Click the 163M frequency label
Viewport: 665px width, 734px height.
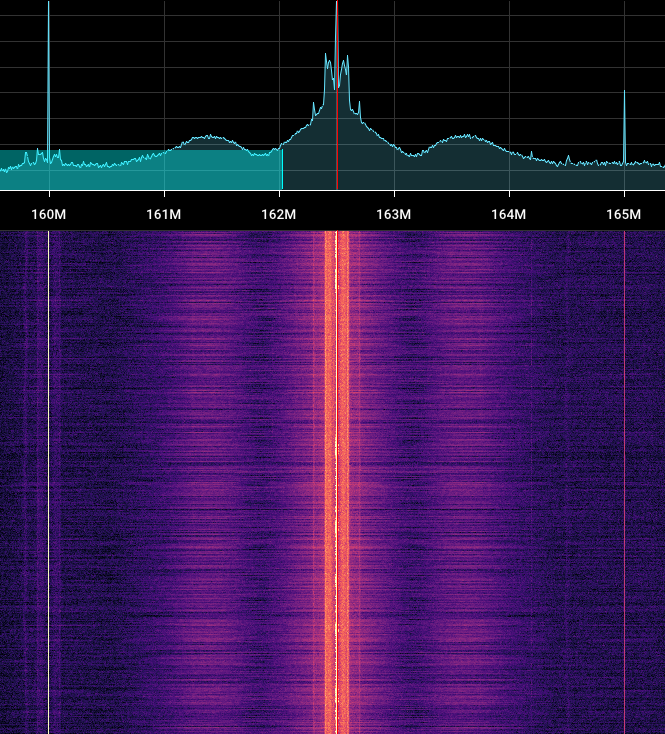click(394, 214)
